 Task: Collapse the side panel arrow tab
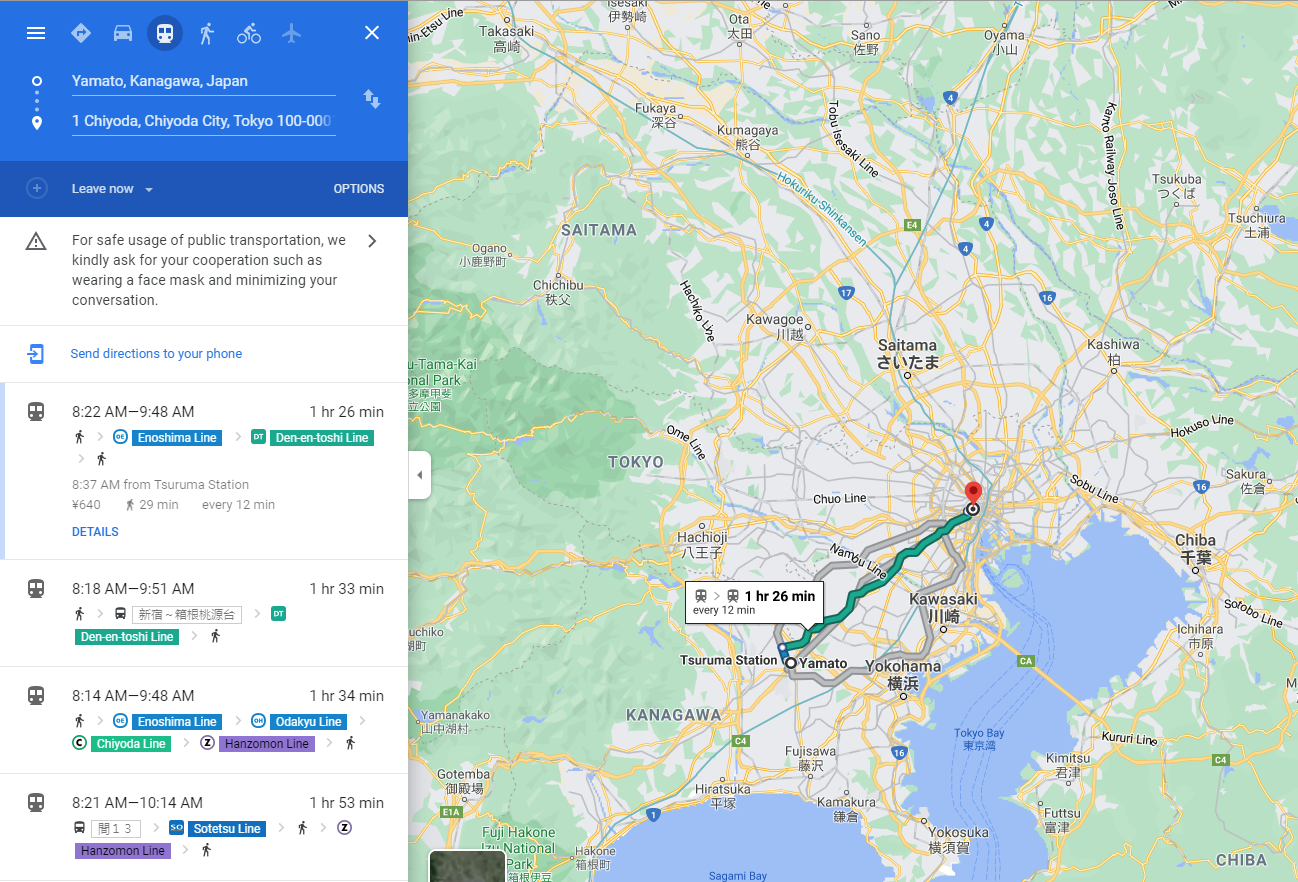420,475
